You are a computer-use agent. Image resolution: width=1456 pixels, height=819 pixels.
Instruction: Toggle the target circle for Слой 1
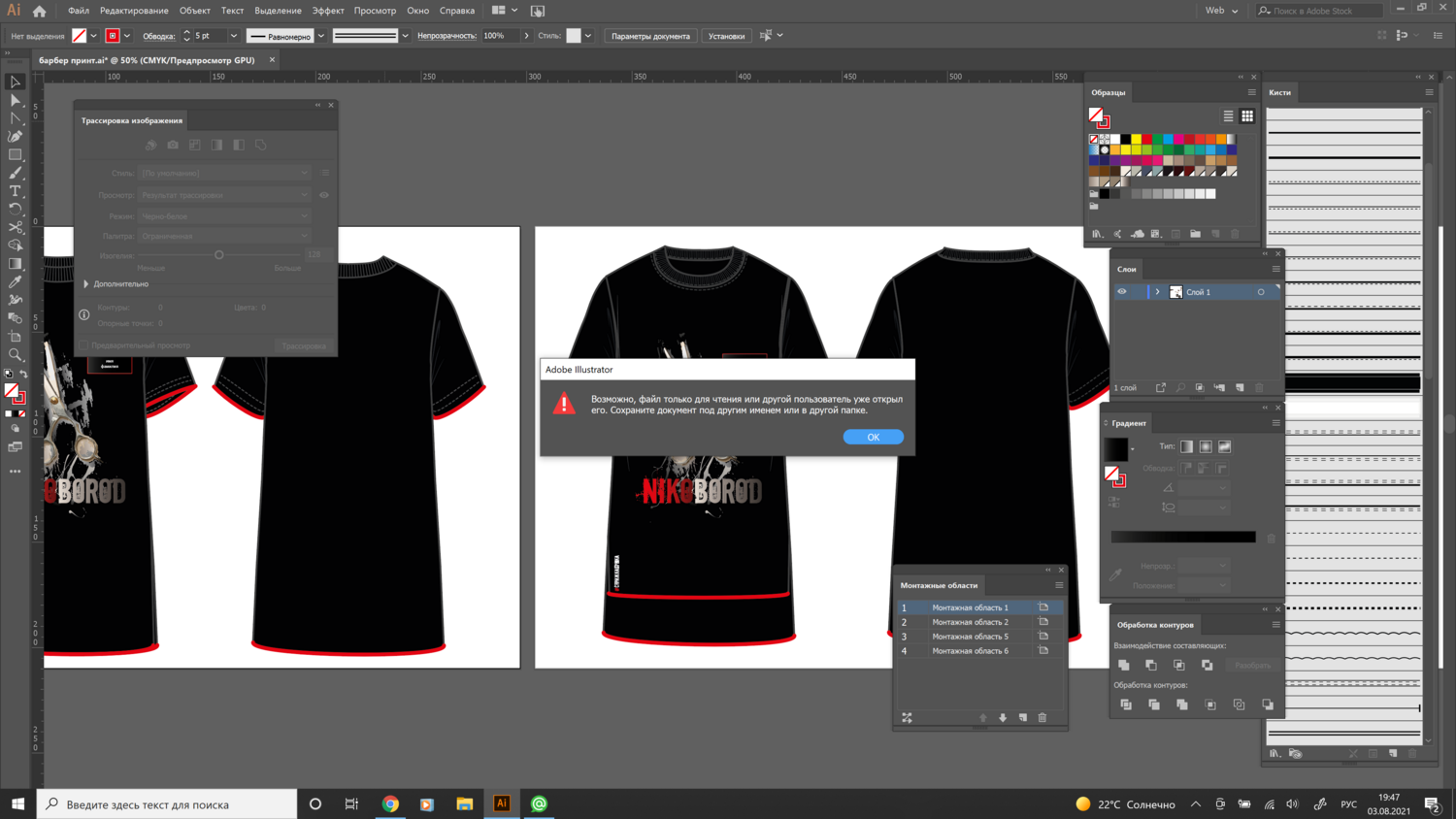1261,292
